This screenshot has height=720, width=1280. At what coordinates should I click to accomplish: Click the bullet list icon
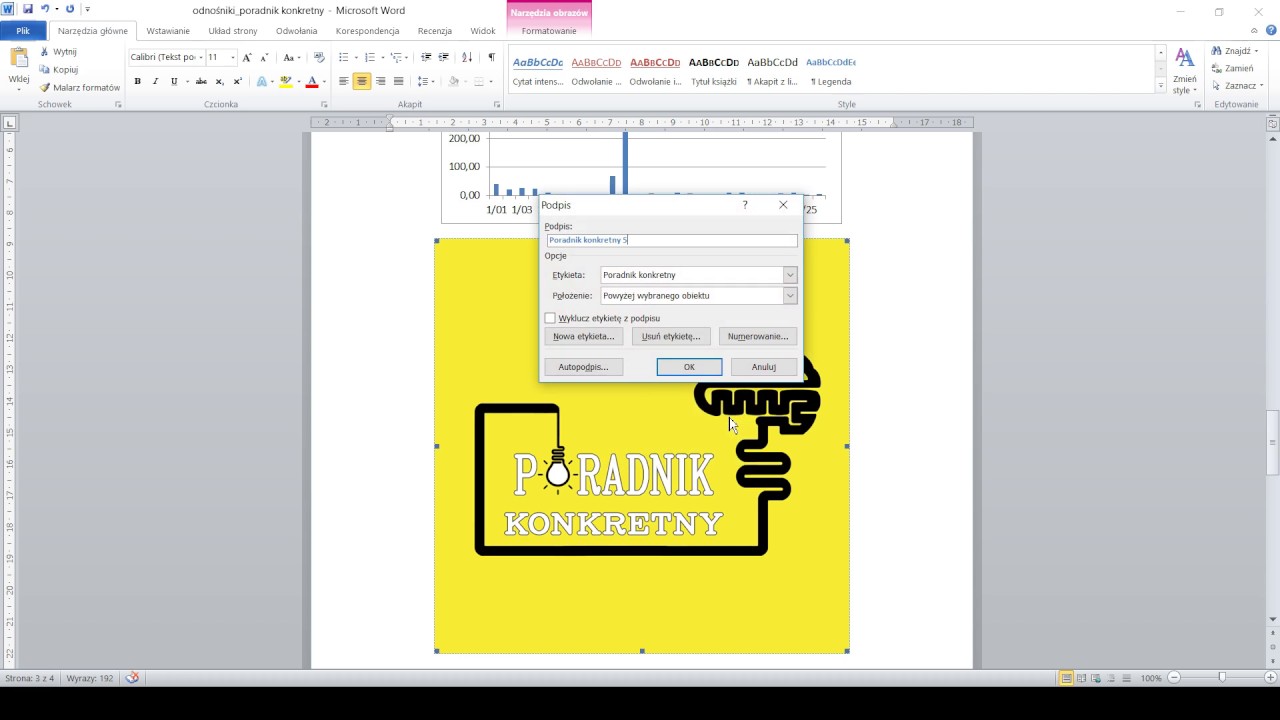pyautogui.click(x=344, y=57)
